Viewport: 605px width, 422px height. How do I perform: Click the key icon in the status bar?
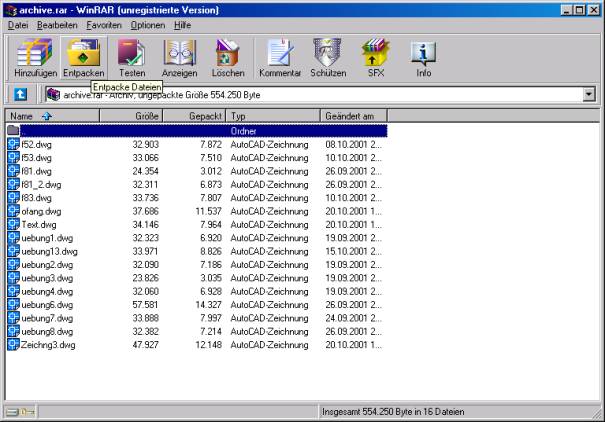pos(27,412)
